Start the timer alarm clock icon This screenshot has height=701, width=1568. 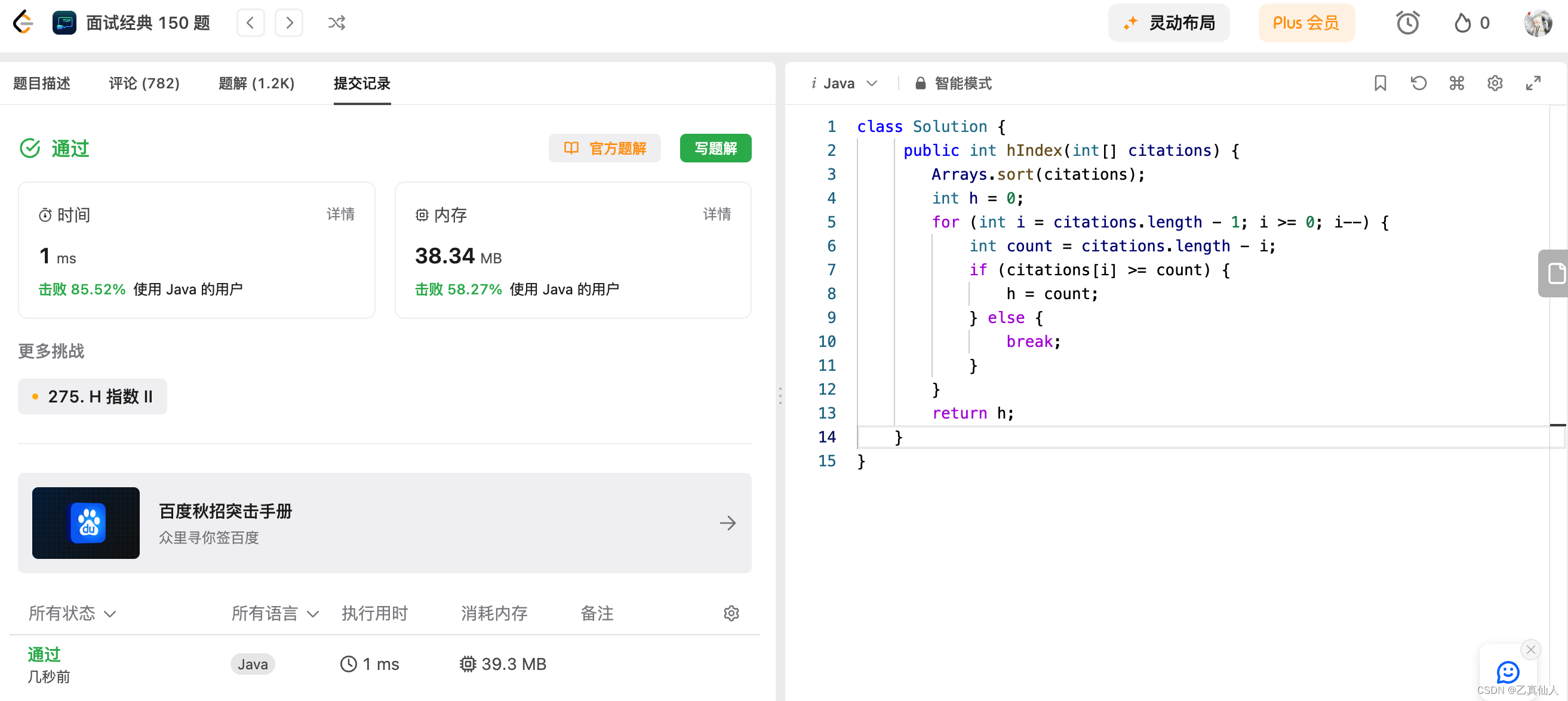coord(1407,23)
